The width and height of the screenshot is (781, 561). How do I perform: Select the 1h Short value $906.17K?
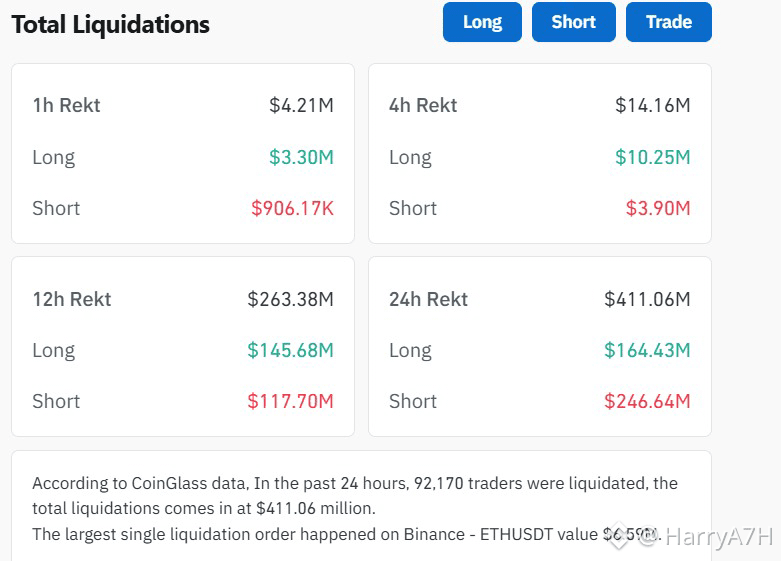tap(292, 208)
